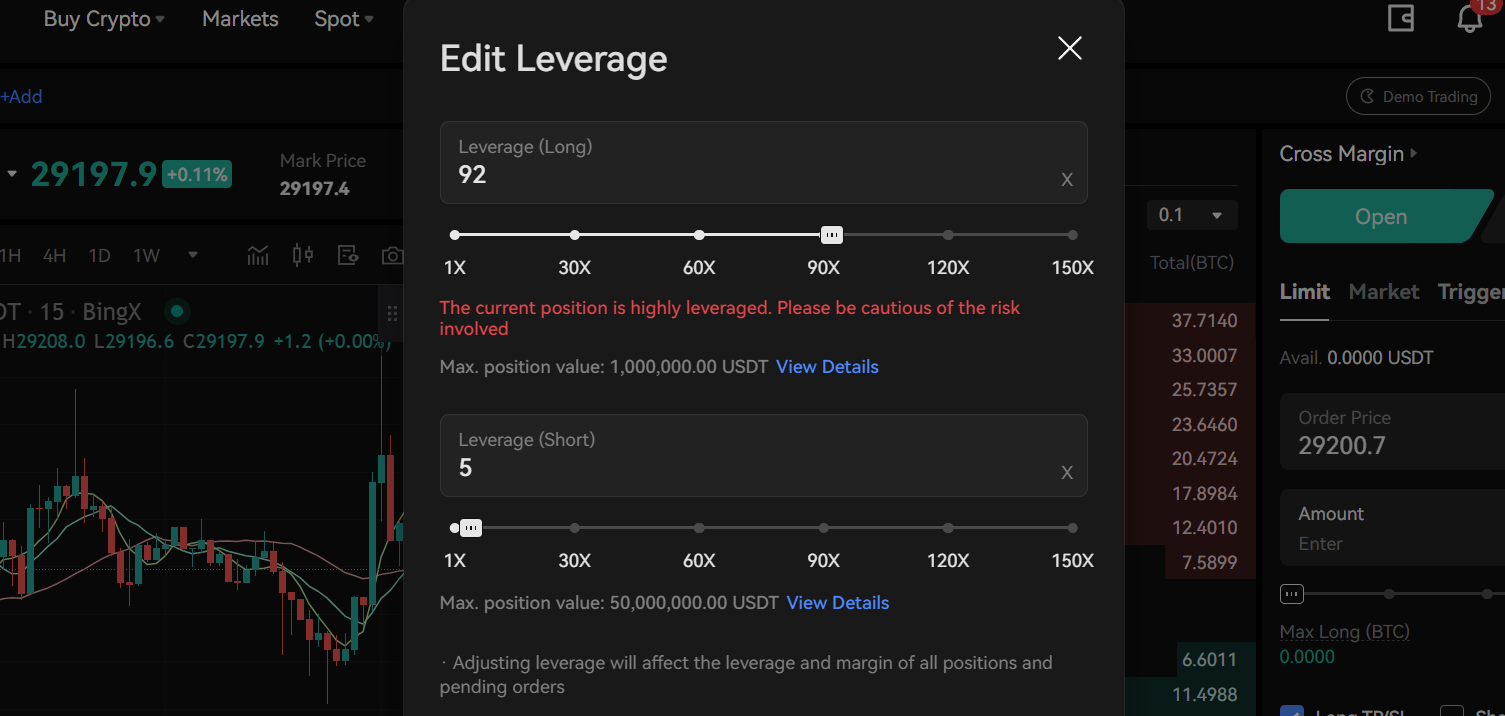Open the wallet icon in header

click(1401, 18)
